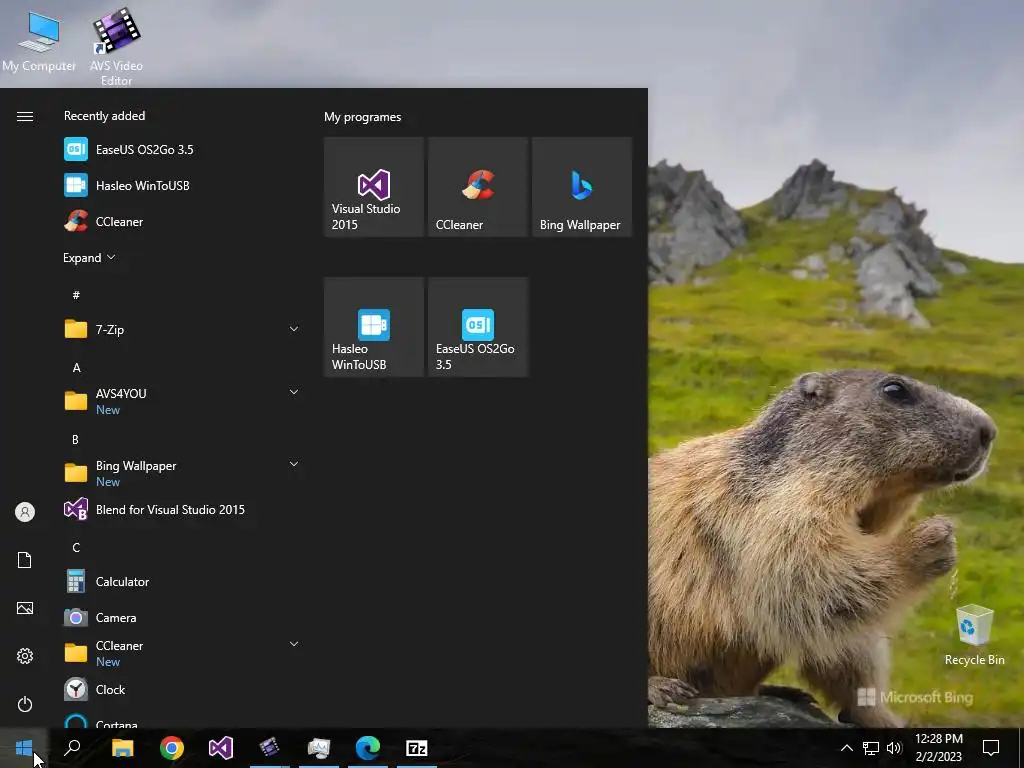
Task: Open the network icon in system tray
Action: click(871, 748)
